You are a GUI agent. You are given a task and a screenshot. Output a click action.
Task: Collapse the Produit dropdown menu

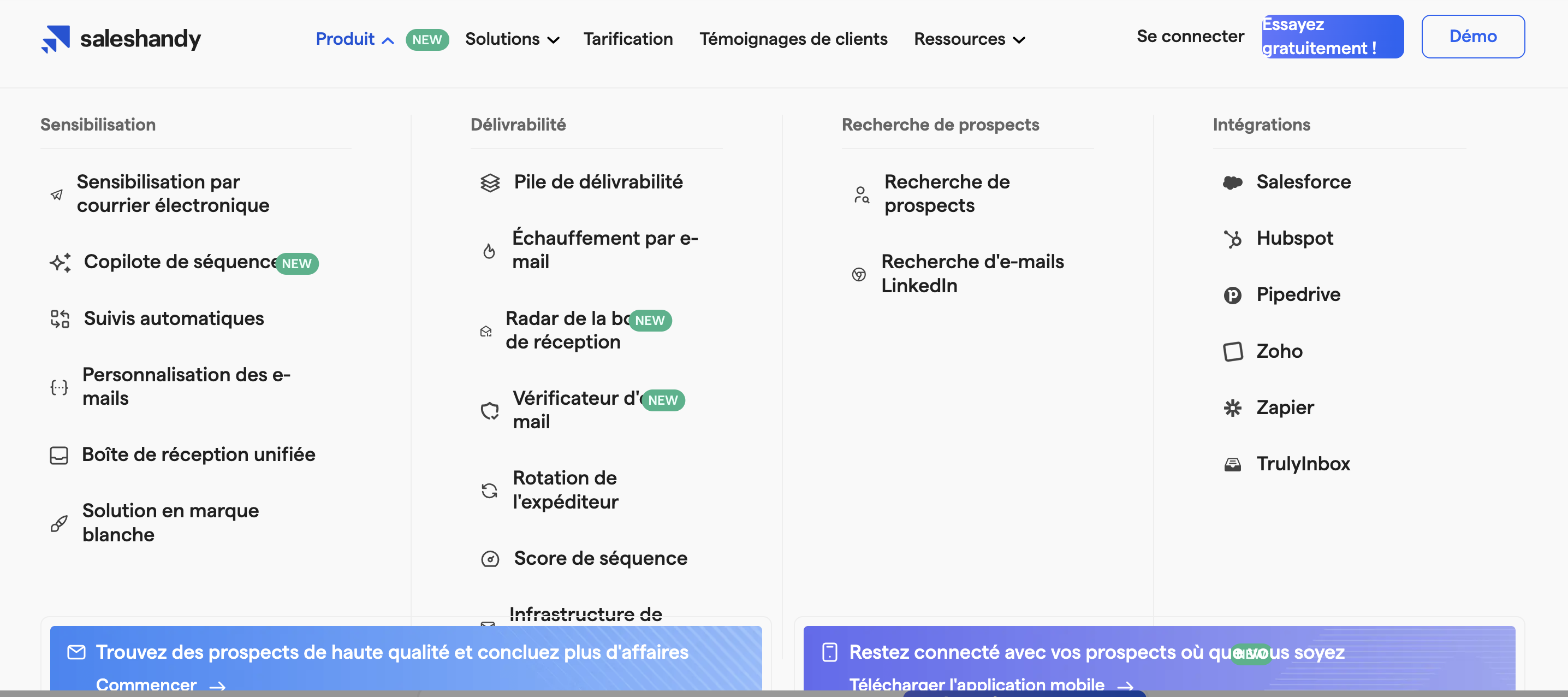click(x=355, y=39)
